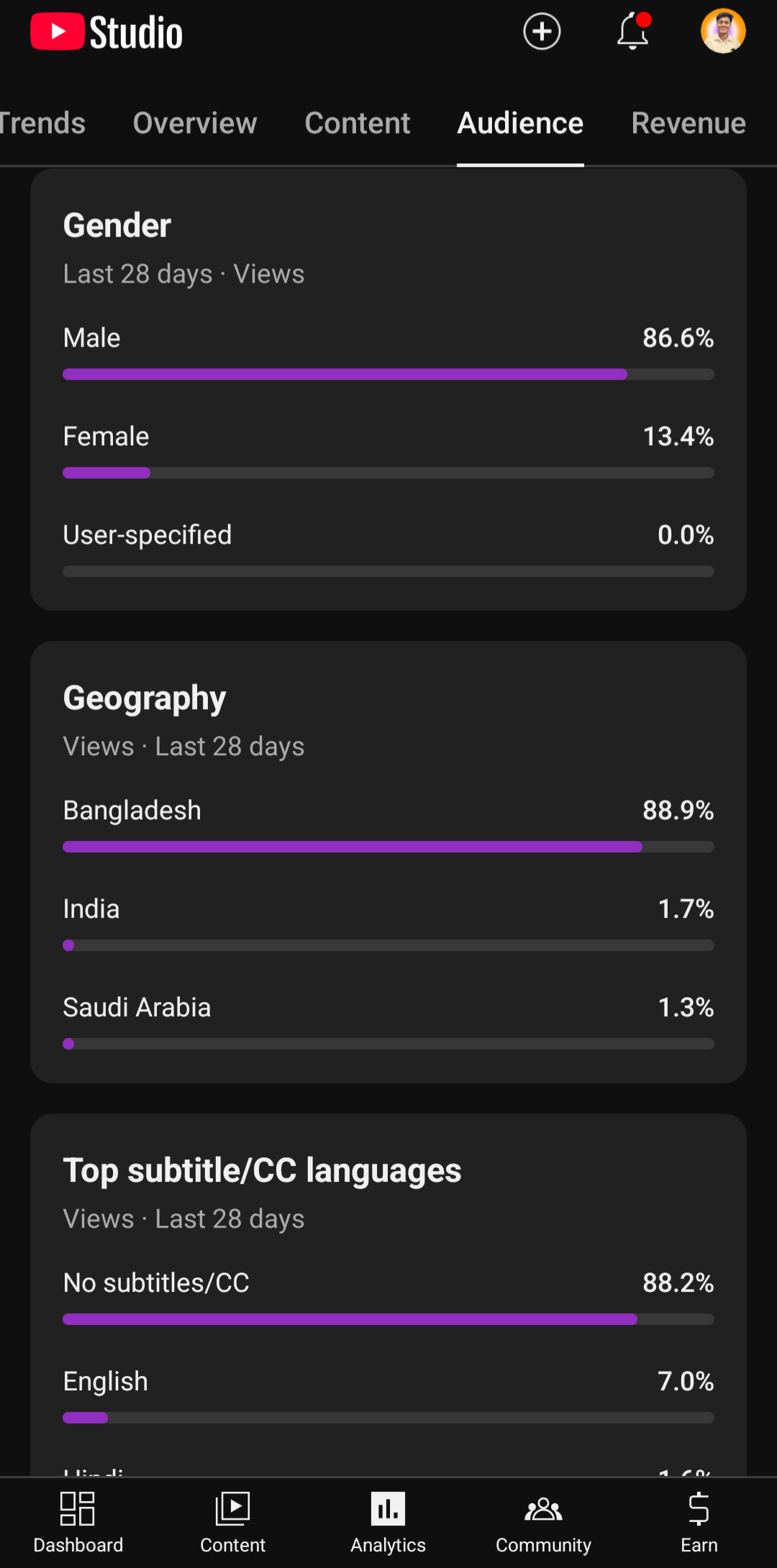Select the Analytics bottom nav icon
Image resolution: width=777 pixels, height=1568 pixels.
[388, 1522]
